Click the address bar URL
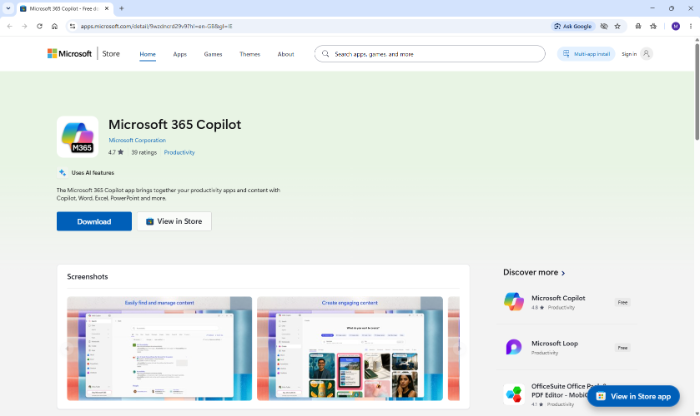Screen dimensions: 700x416 click(x=156, y=26)
